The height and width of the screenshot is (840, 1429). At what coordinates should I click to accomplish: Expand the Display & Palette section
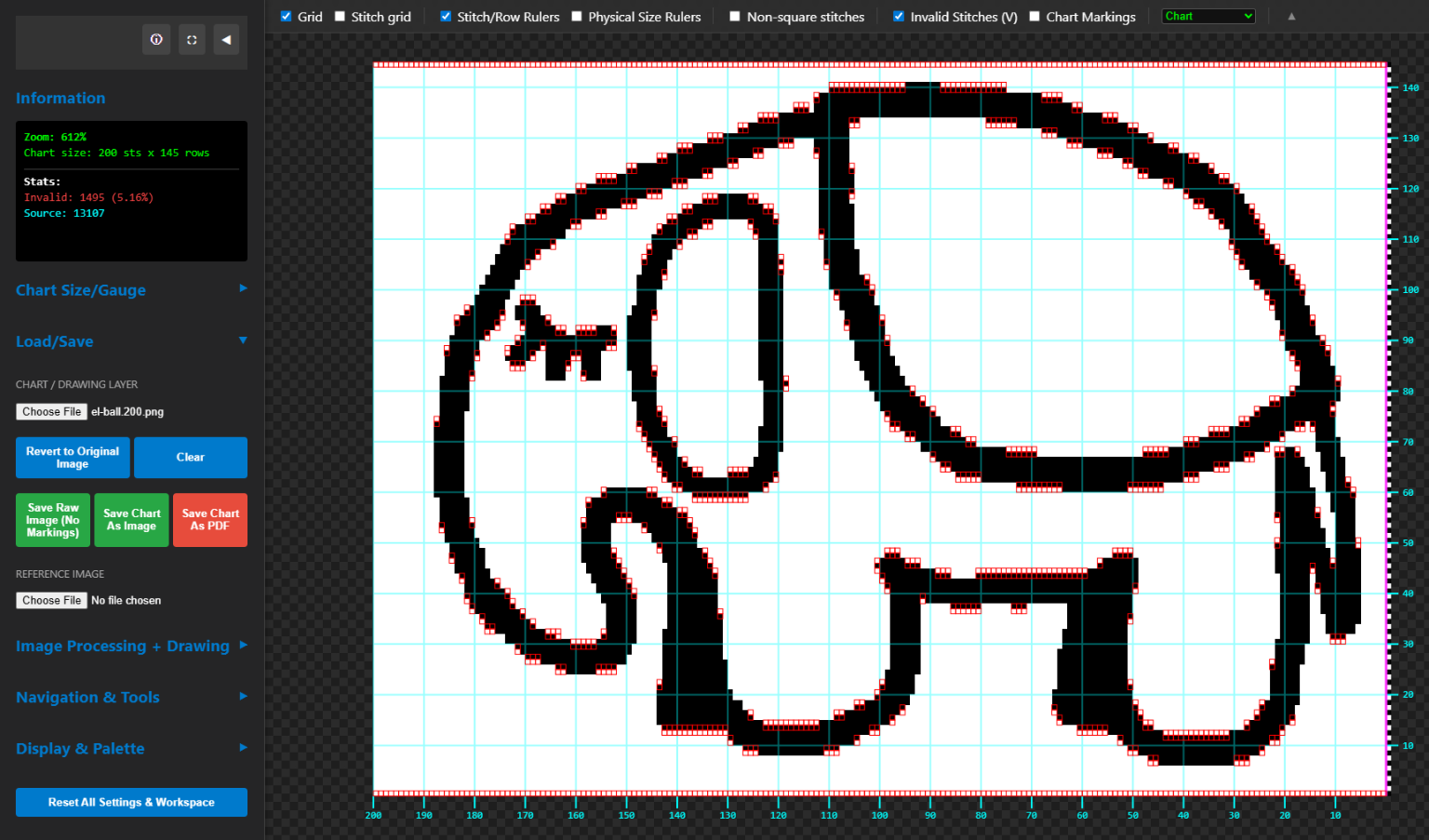(131, 748)
